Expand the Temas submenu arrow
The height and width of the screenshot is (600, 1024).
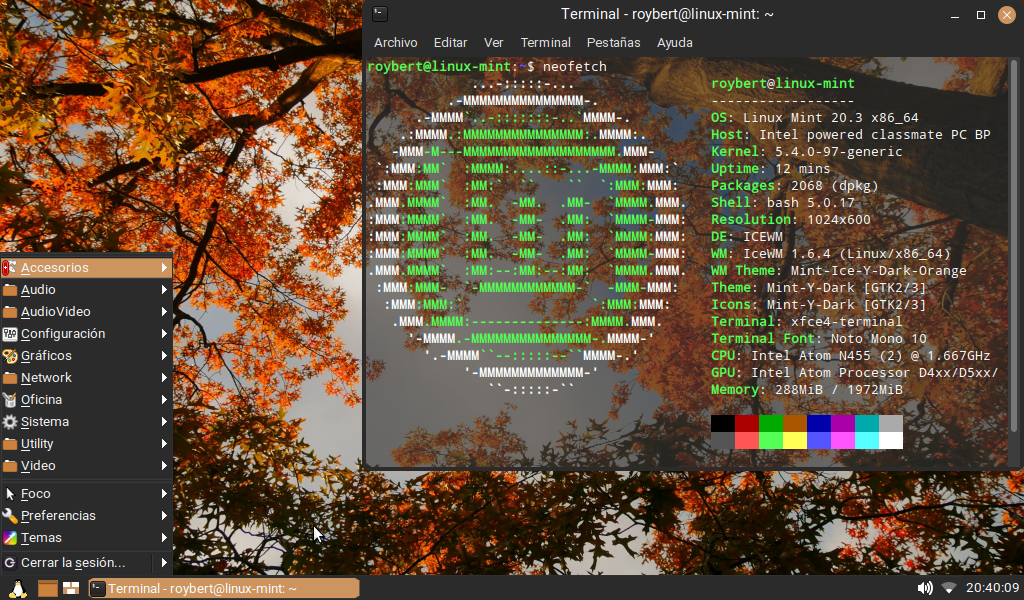point(164,538)
